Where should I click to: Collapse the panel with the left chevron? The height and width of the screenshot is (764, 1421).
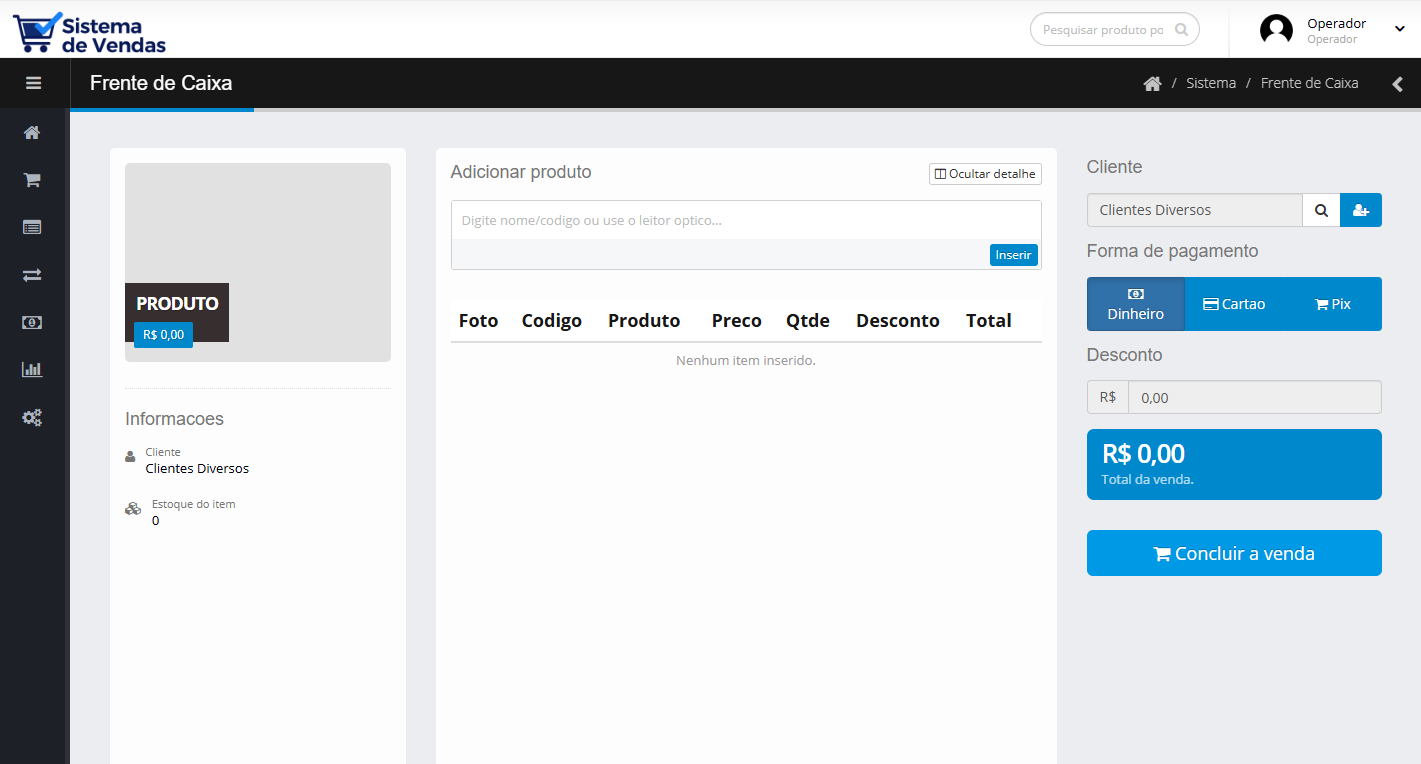click(x=1398, y=84)
